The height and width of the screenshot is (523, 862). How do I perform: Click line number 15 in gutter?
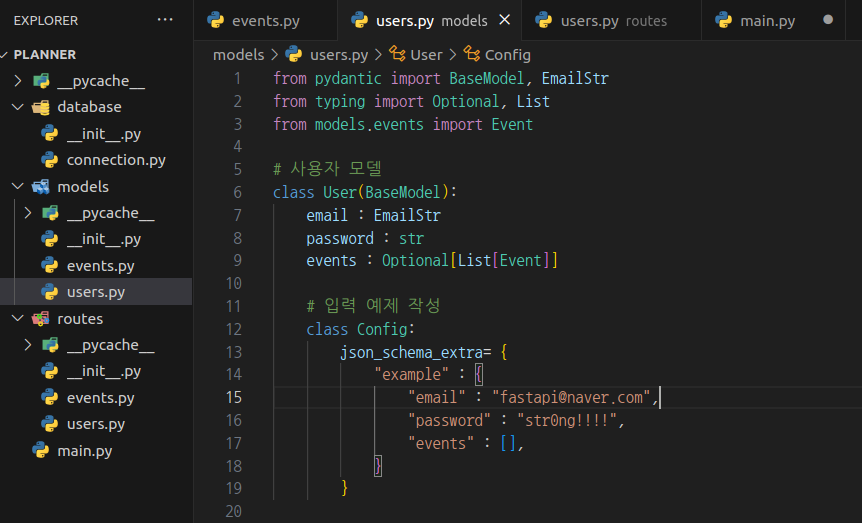click(x=233, y=398)
